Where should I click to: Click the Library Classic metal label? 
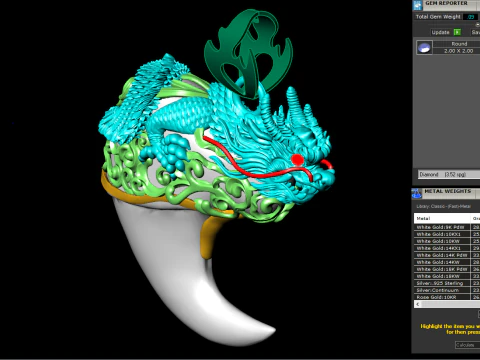tap(443, 206)
